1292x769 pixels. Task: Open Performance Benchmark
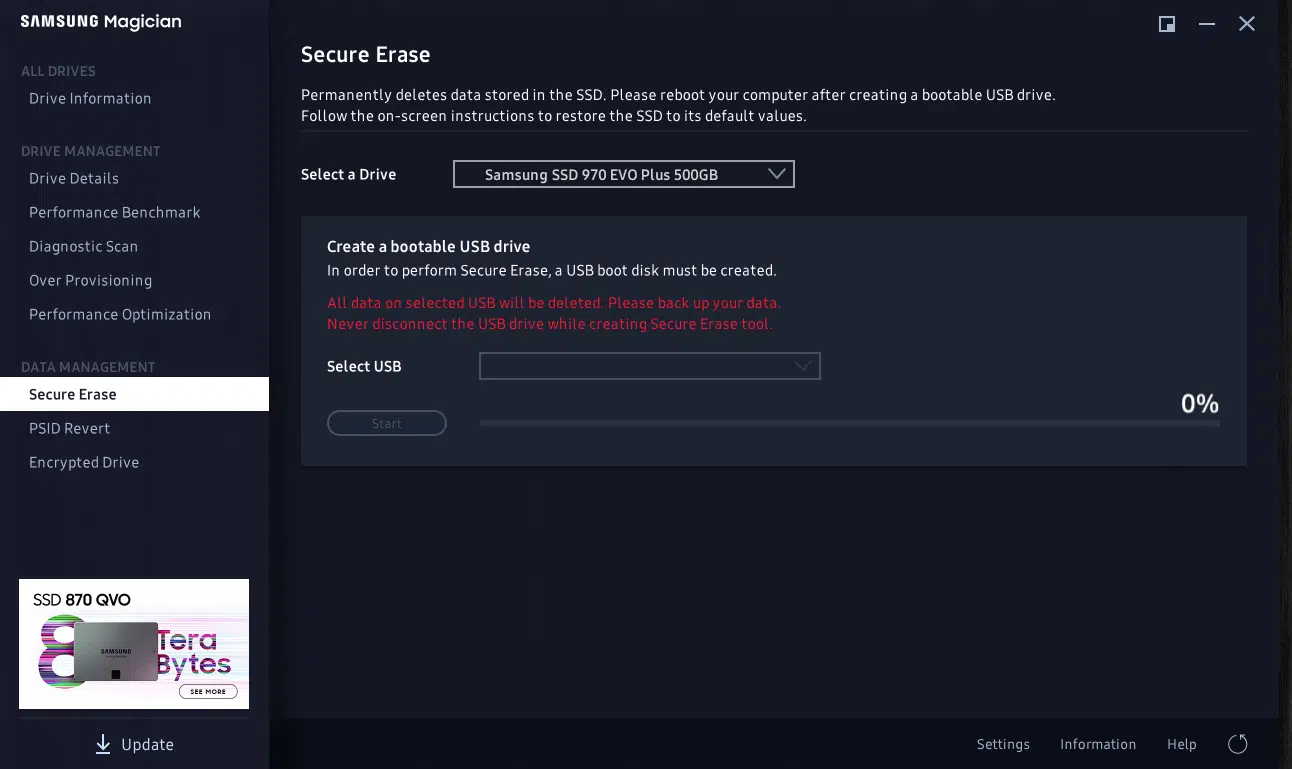pos(115,212)
